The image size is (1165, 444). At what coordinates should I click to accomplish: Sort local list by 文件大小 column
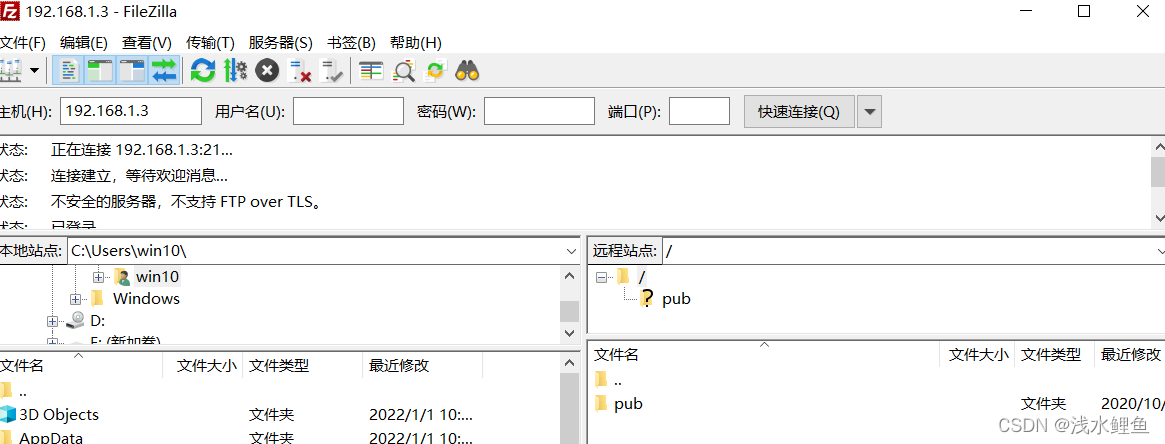point(203,365)
